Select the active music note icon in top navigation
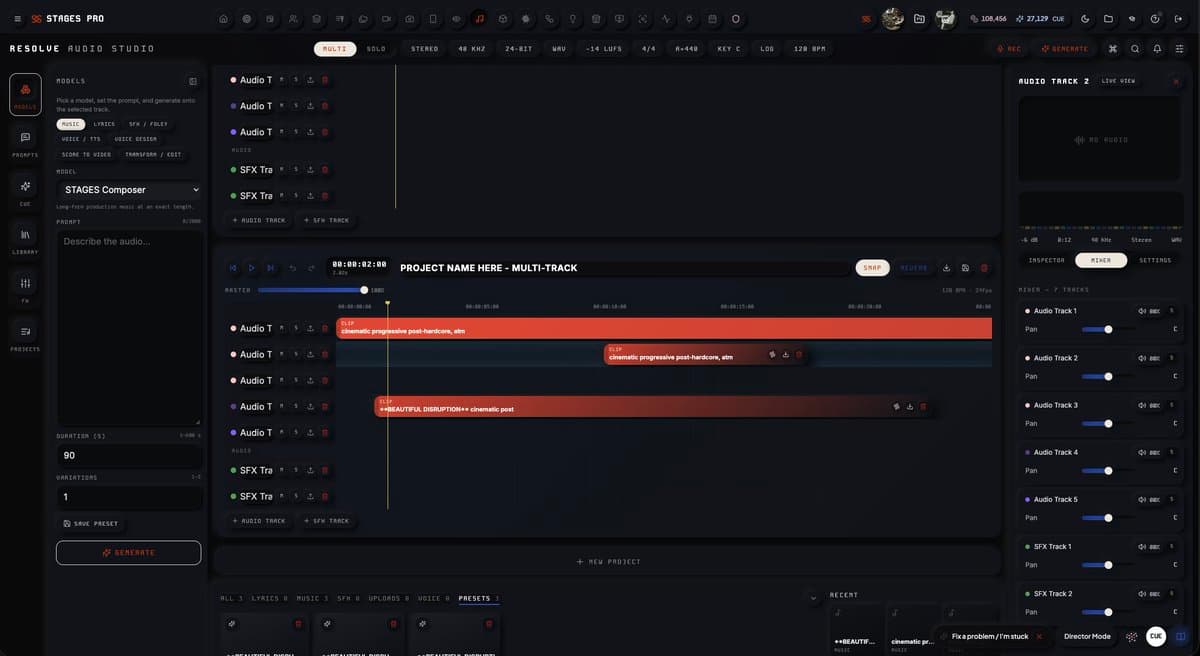 point(480,19)
